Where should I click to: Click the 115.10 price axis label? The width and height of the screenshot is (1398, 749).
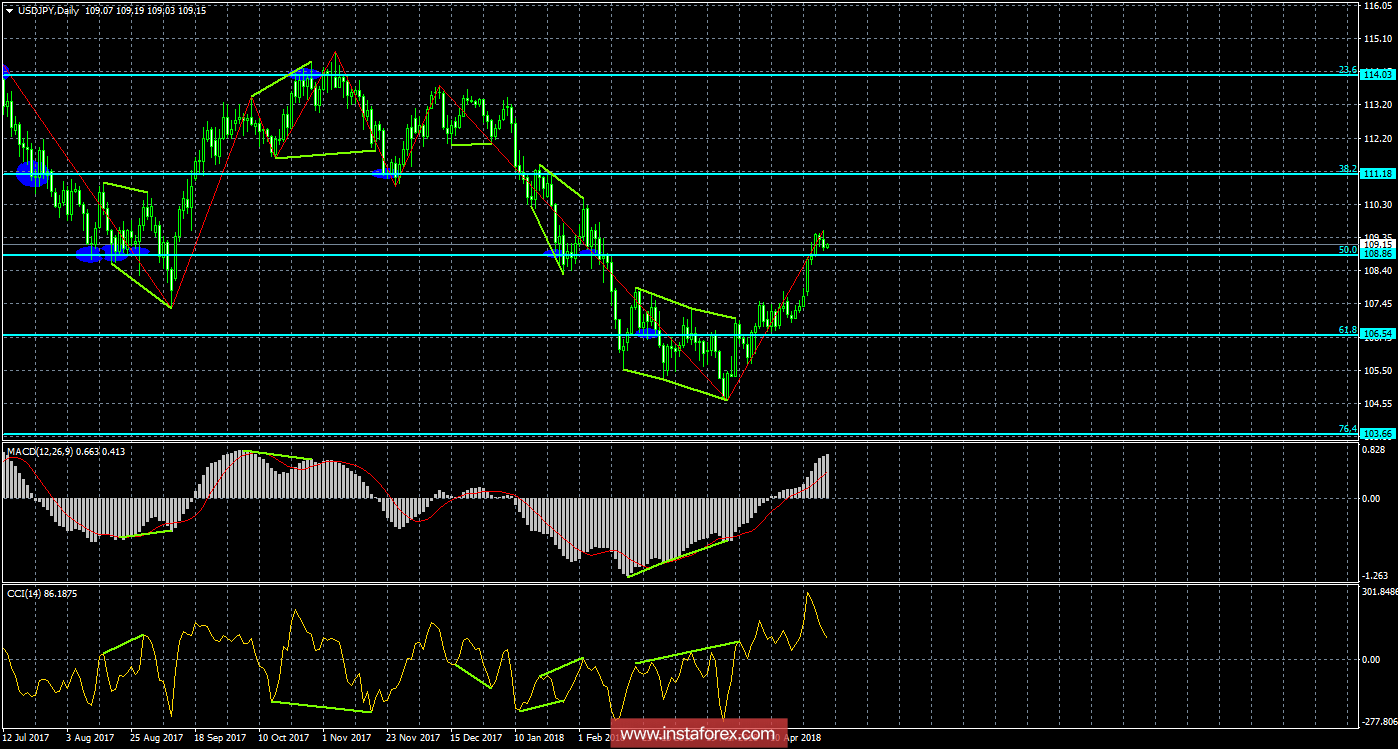pos(1378,38)
